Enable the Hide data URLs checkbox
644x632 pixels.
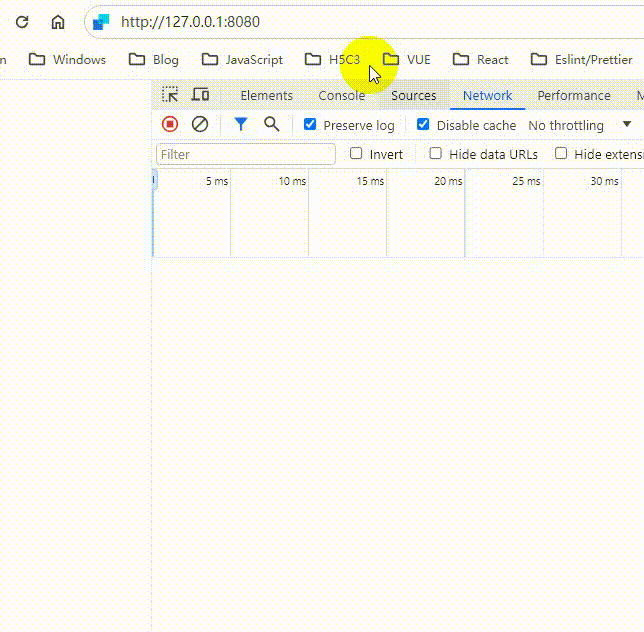[435, 154]
